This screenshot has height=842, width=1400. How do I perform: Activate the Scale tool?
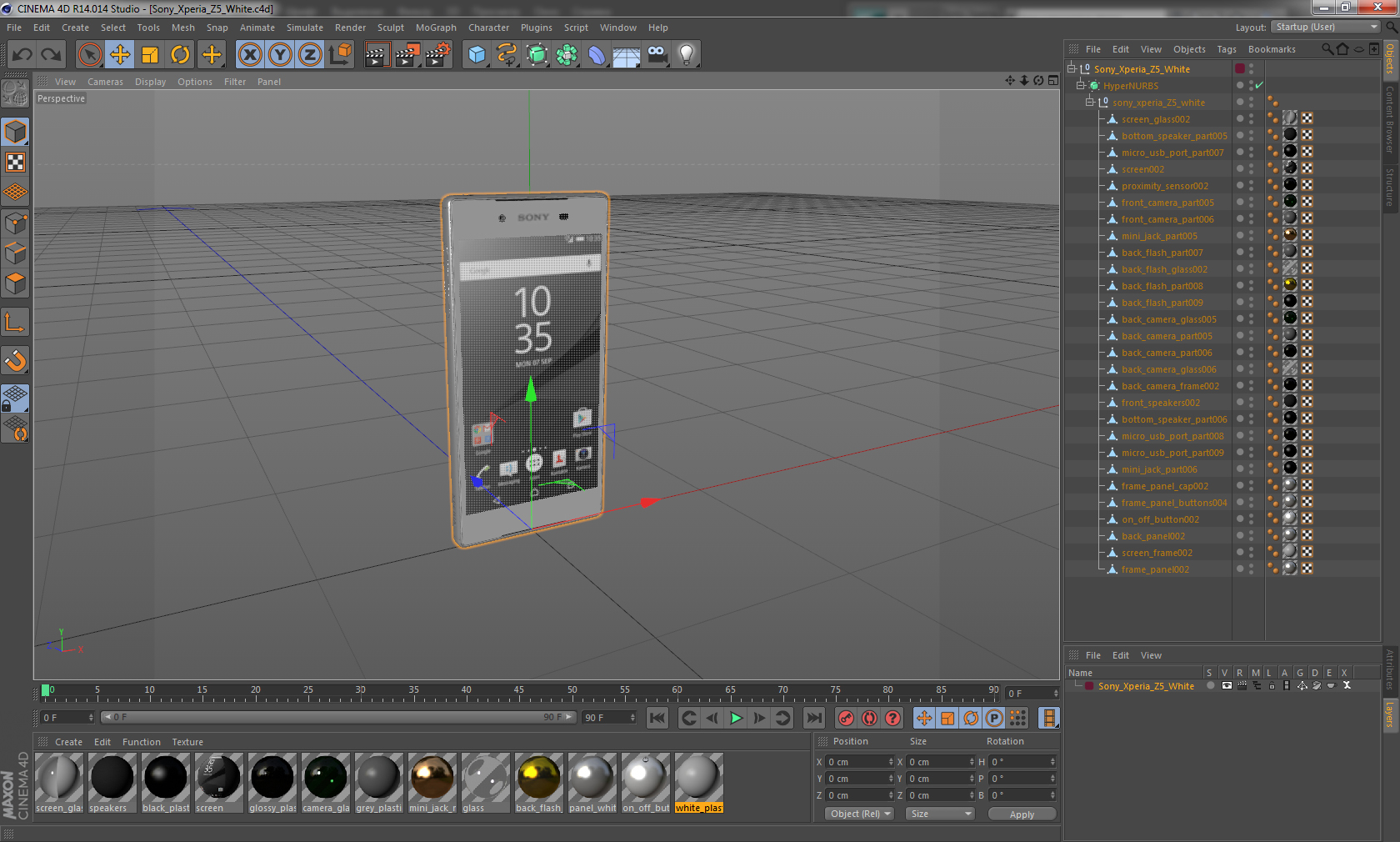(150, 55)
